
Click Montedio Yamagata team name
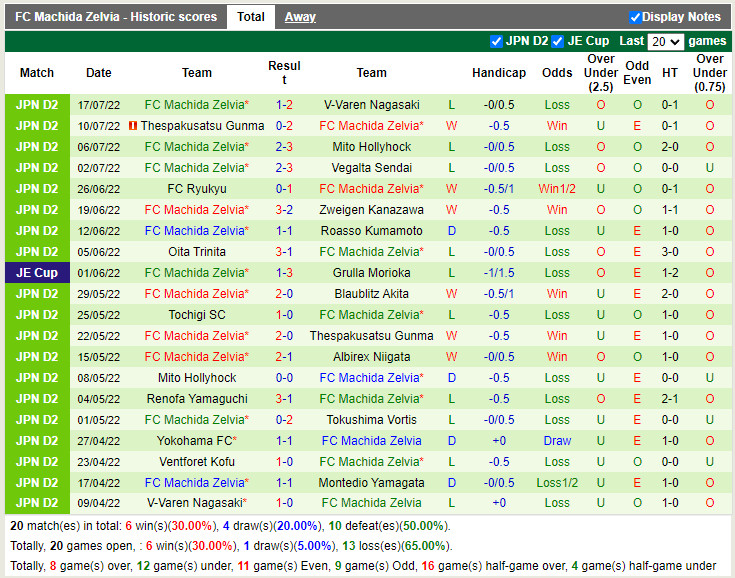(x=371, y=483)
